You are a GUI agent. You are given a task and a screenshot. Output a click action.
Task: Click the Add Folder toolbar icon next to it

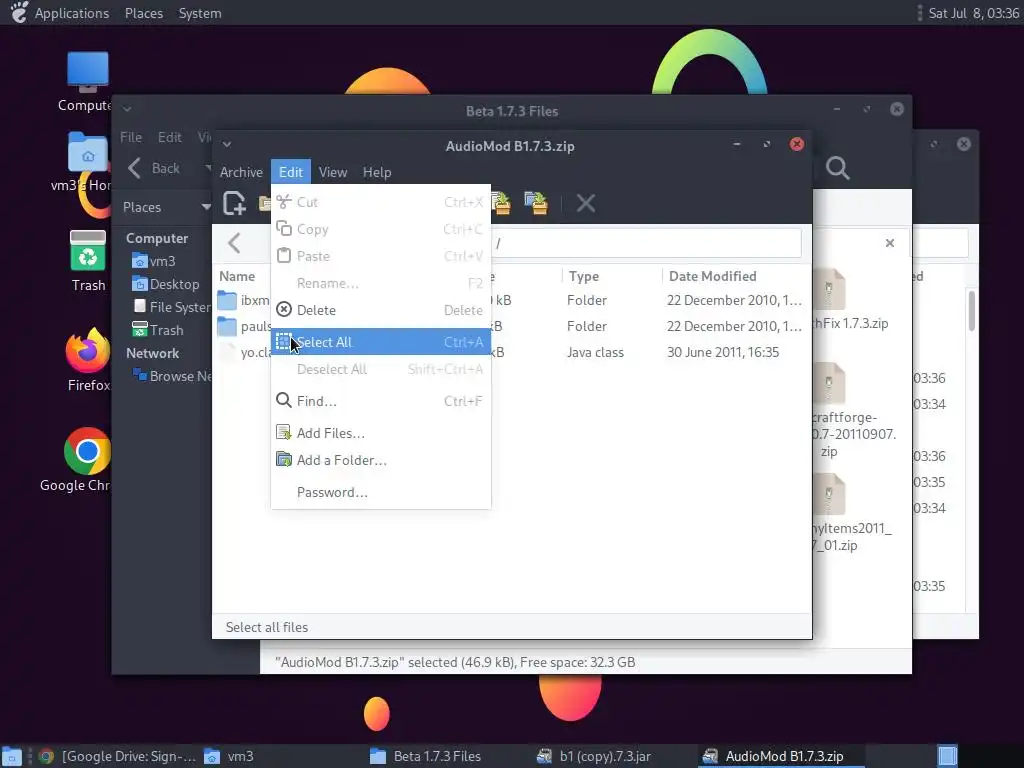pyautogui.click(x=536, y=203)
